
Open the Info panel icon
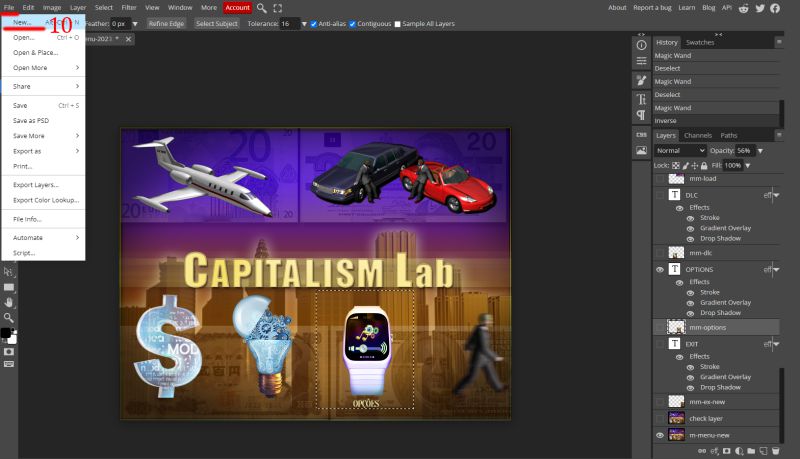click(641, 45)
